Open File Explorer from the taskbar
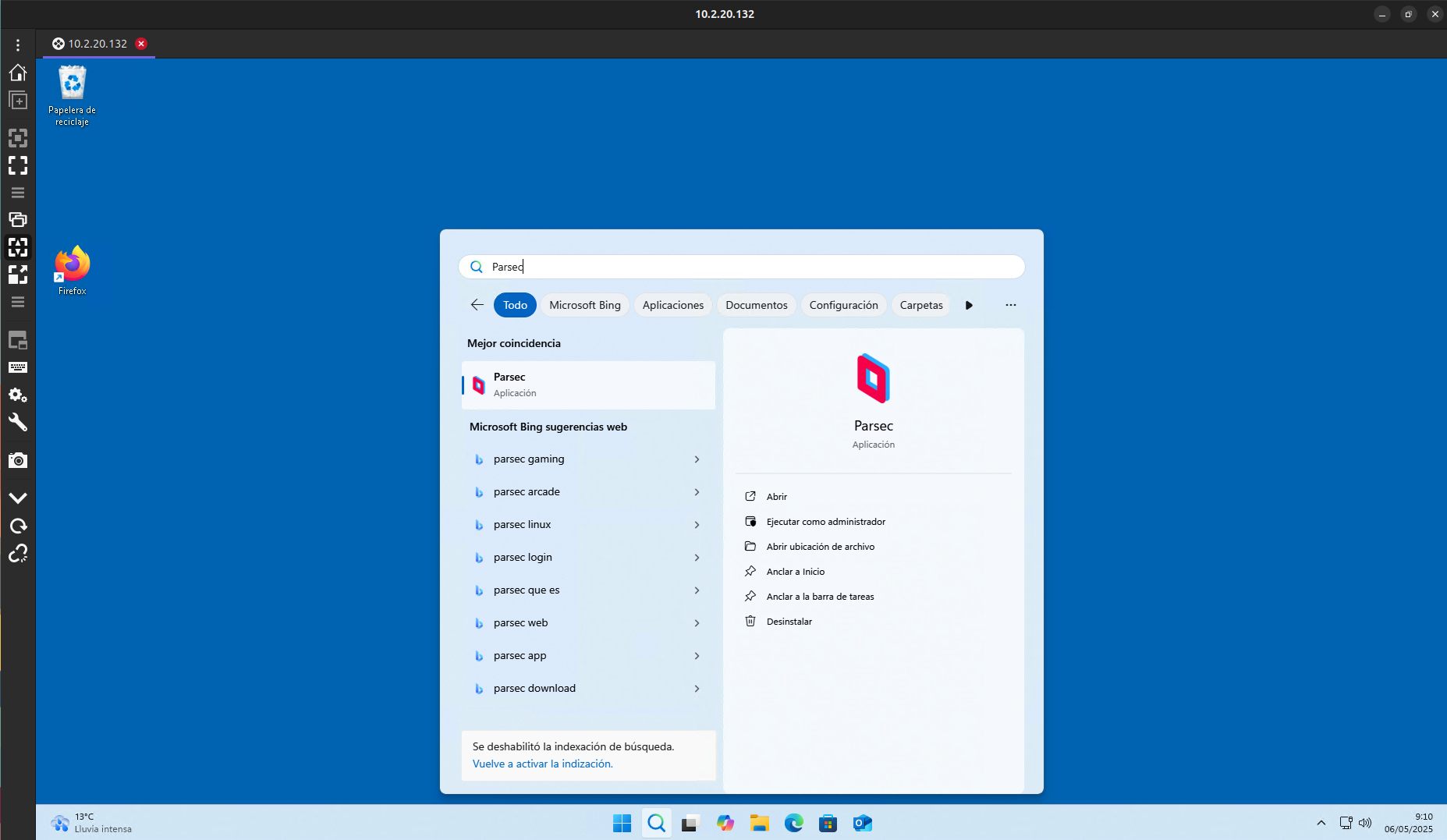Screen dimensions: 1447x840 [759, 823]
